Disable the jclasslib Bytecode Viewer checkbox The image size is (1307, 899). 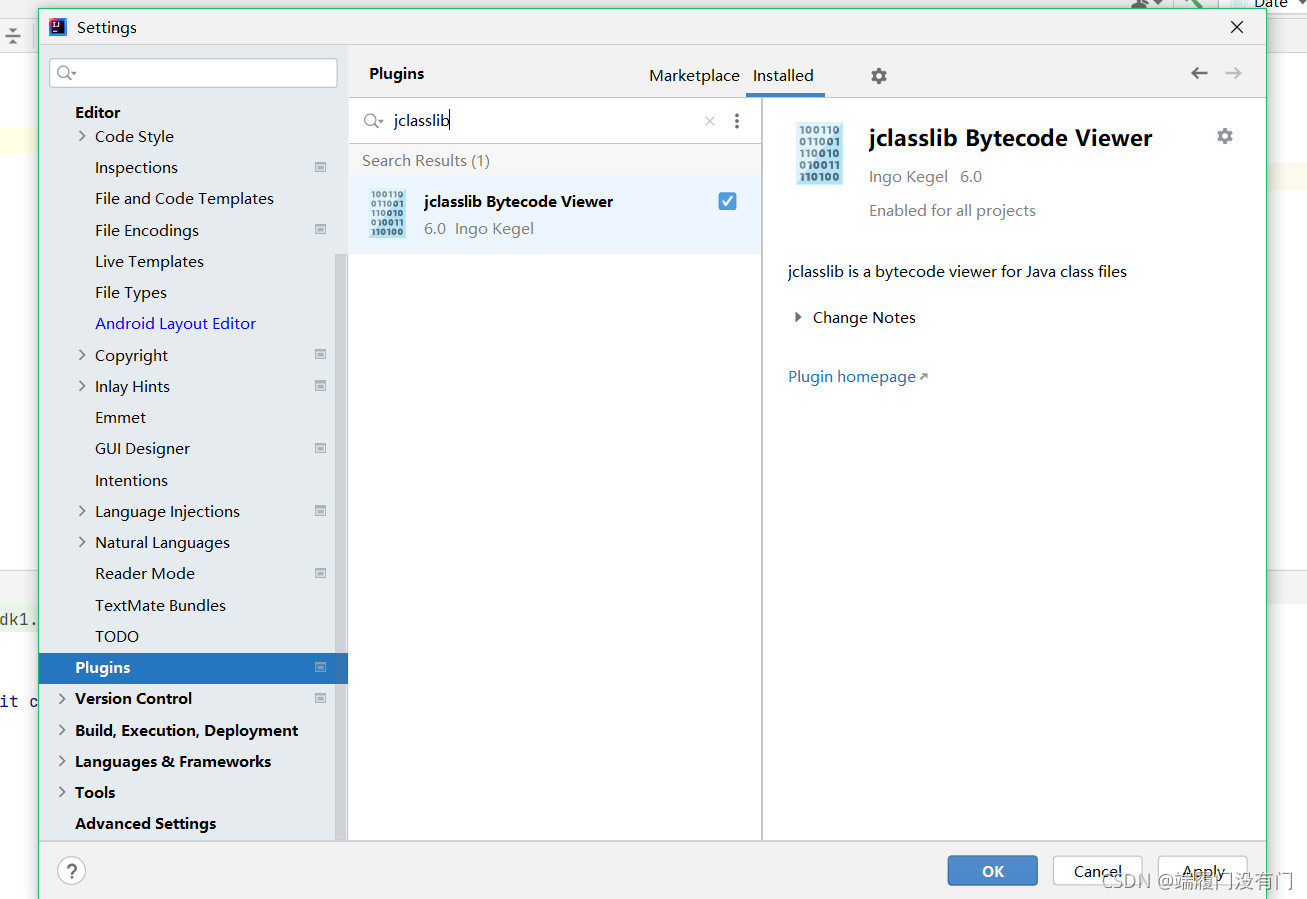(727, 201)
